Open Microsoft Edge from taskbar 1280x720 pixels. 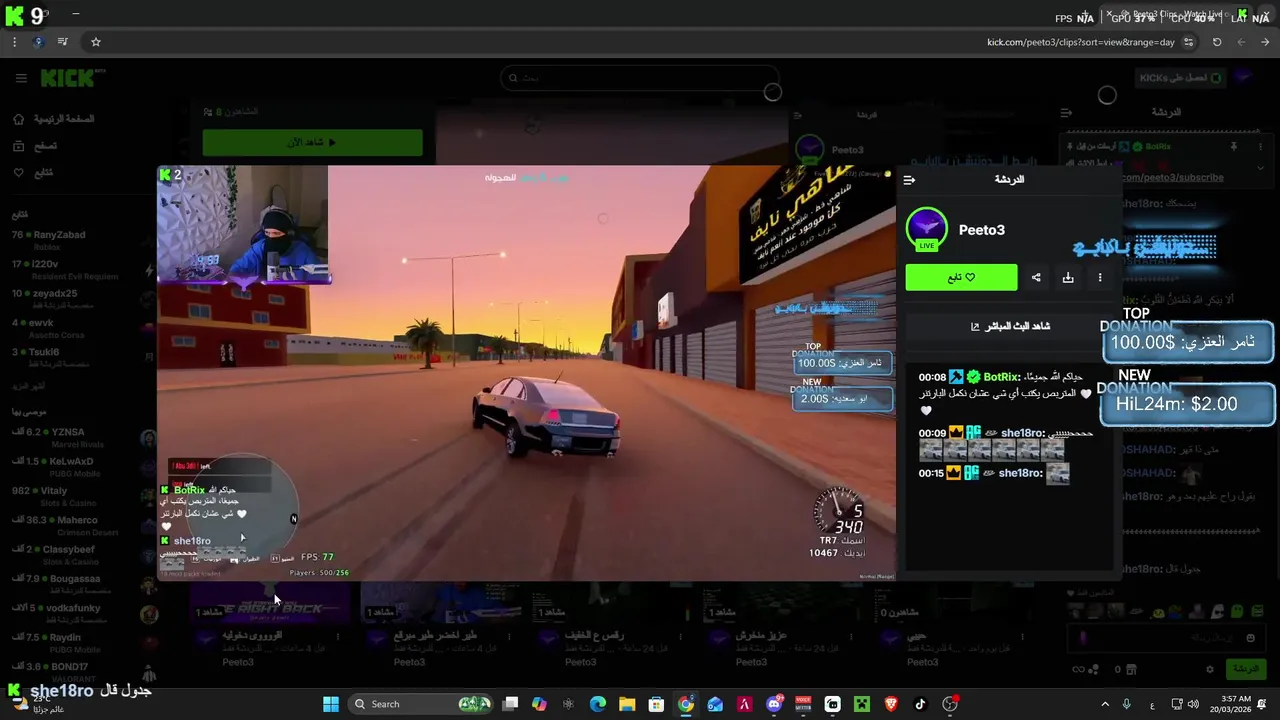tap(598, 704)
